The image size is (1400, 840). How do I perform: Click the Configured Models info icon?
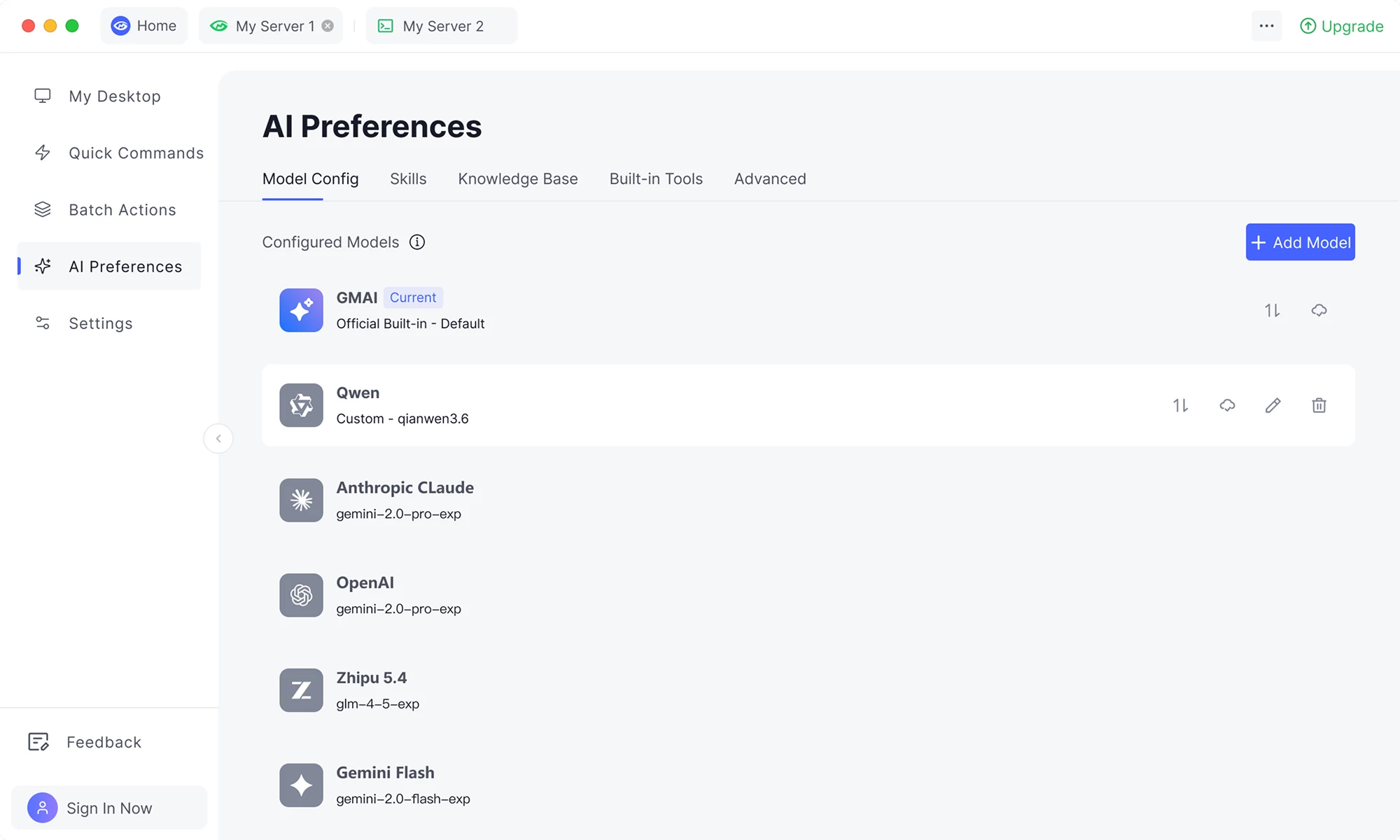click(417, 242)
